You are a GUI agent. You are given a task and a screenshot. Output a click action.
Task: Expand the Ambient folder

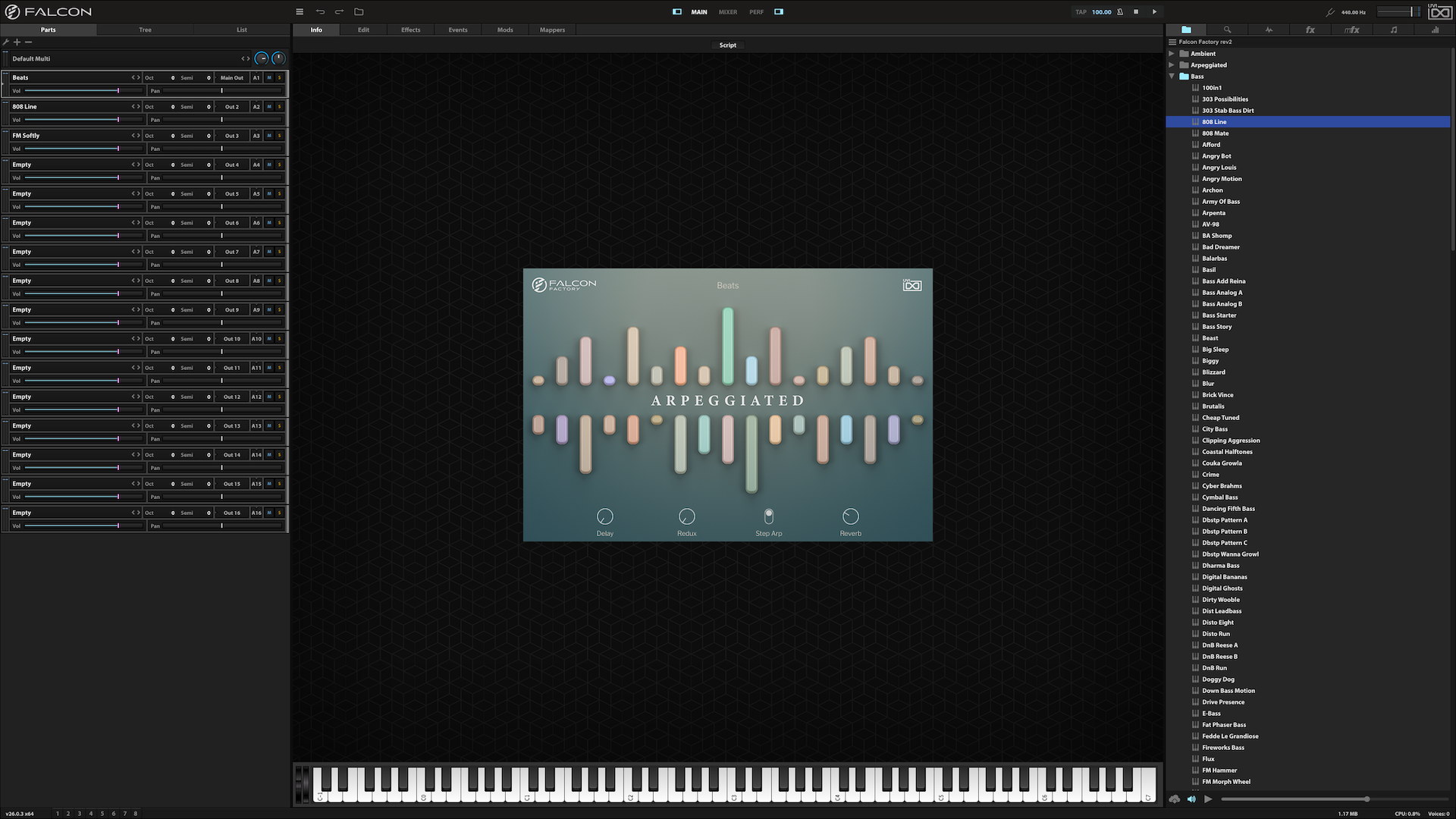(x=1172, y=54)
